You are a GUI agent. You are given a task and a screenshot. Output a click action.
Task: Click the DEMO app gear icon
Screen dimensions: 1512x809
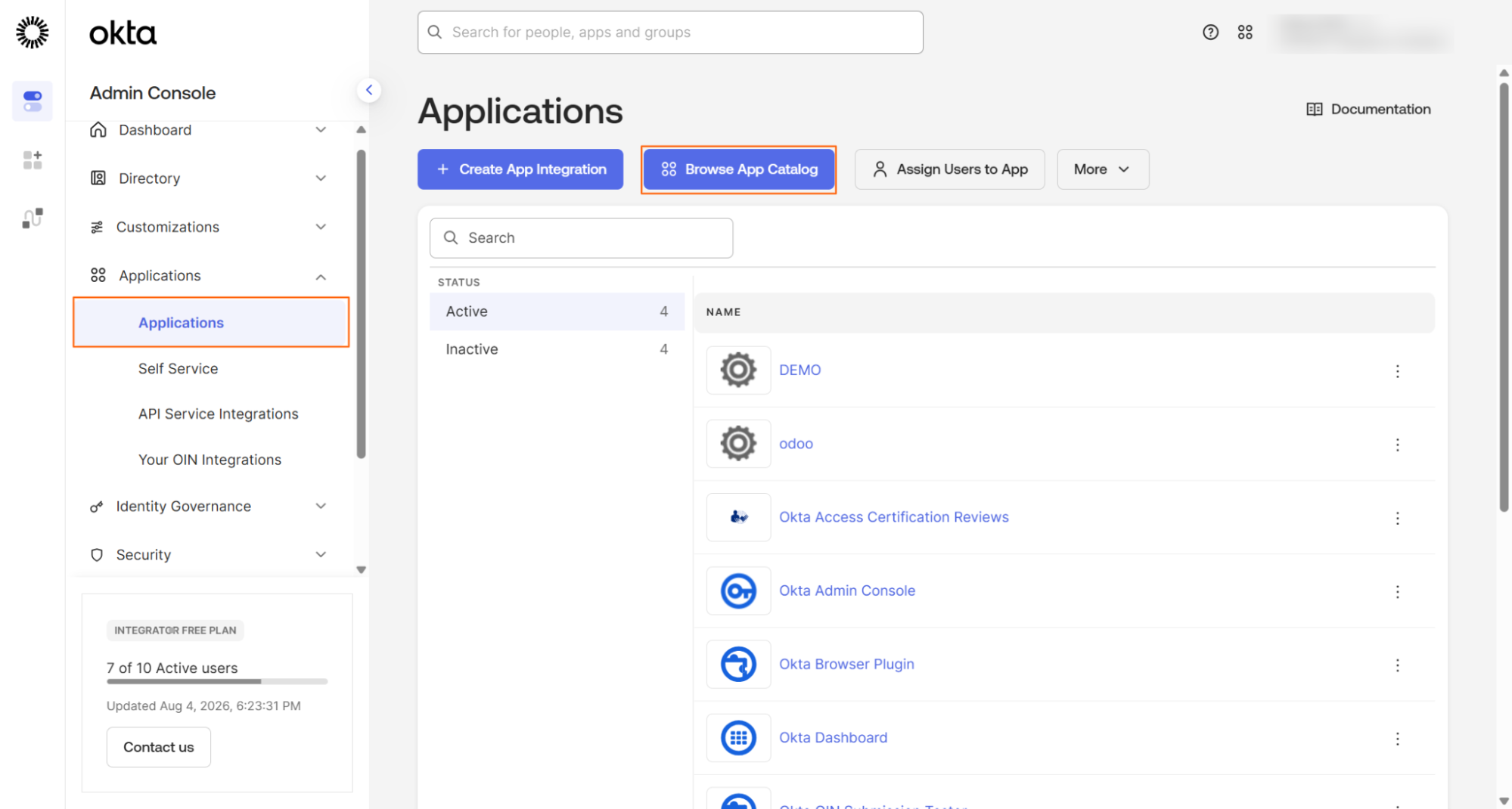(738, 370)
